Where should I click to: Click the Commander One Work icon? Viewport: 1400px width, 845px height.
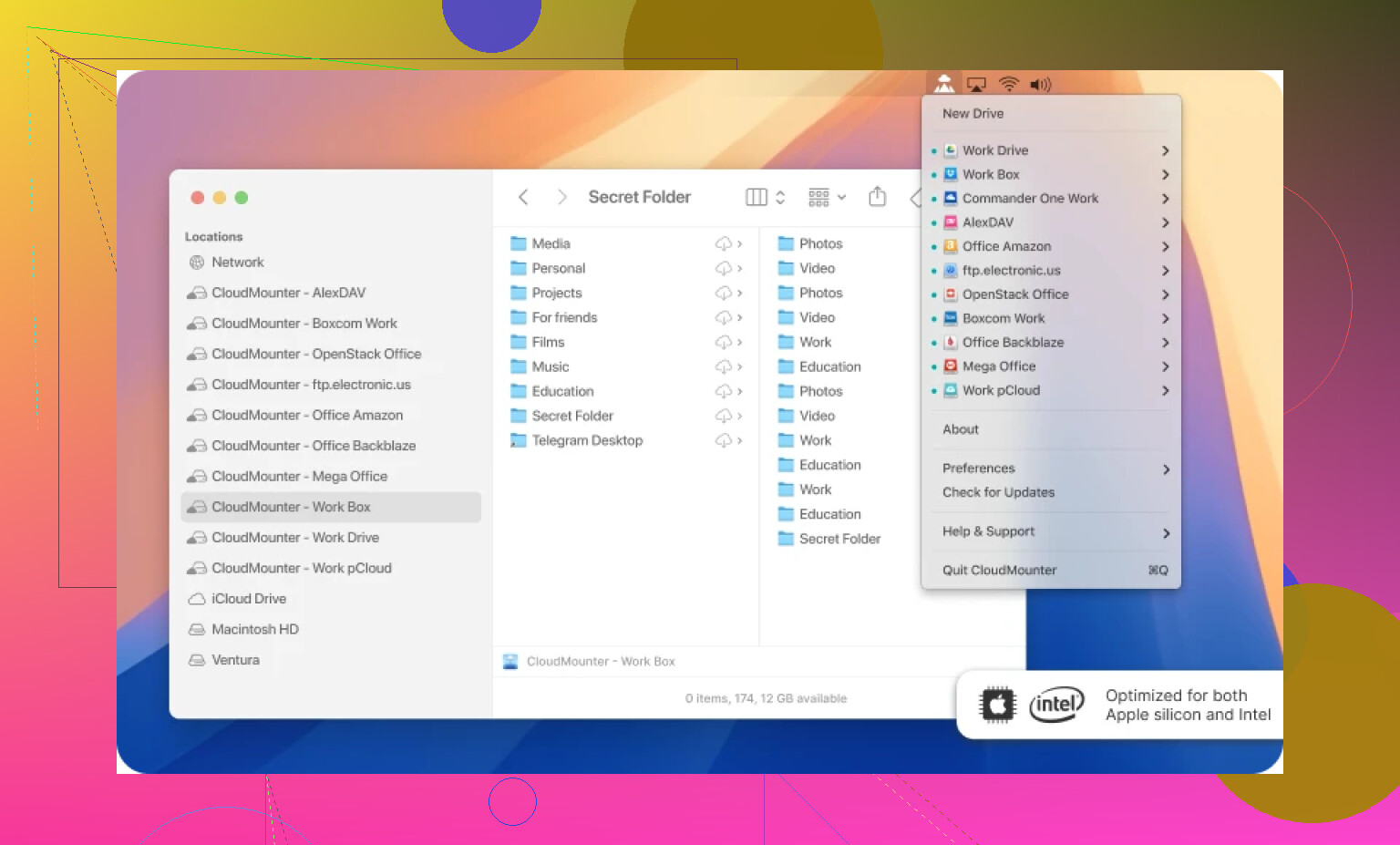[951, 198]
